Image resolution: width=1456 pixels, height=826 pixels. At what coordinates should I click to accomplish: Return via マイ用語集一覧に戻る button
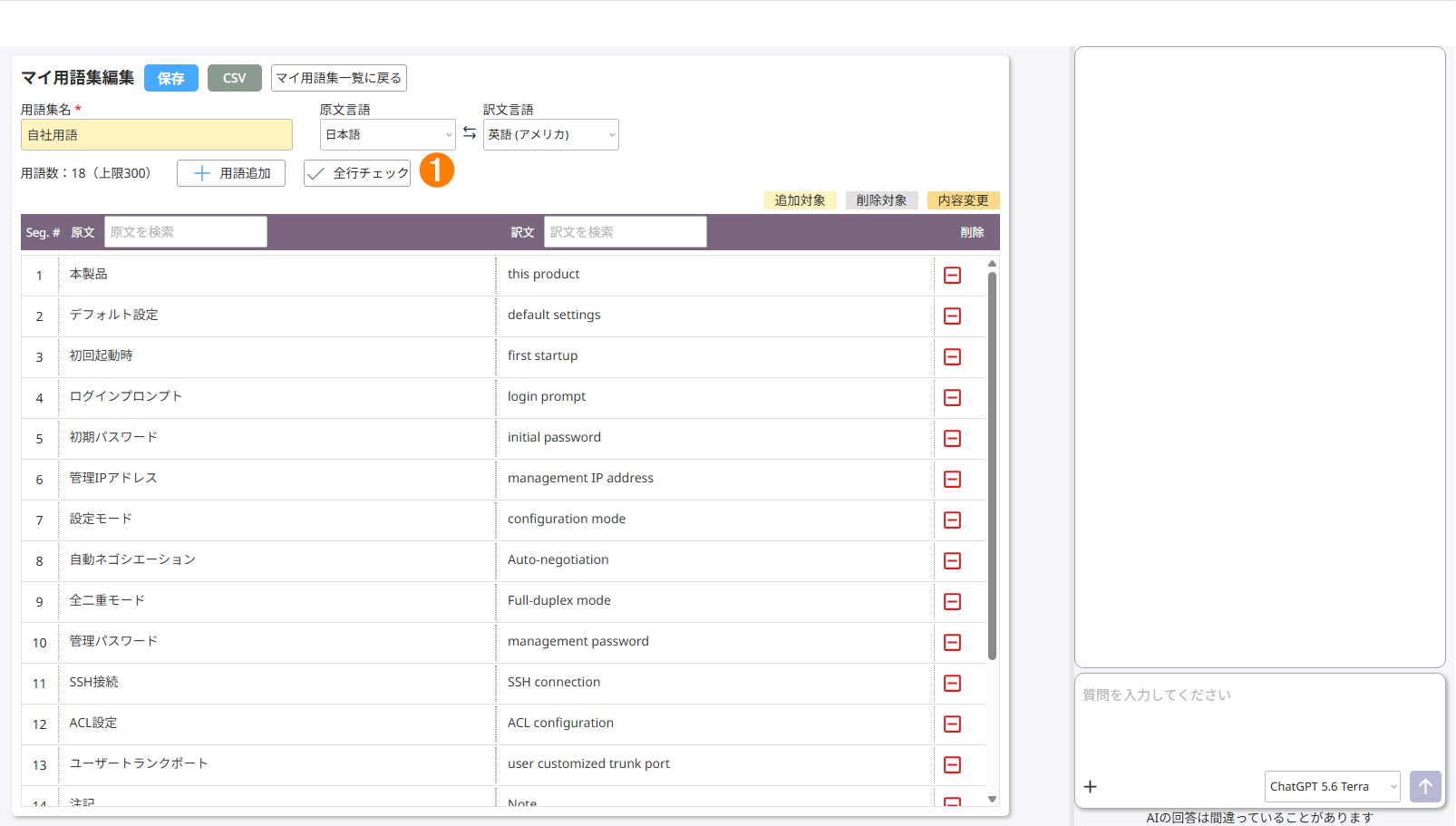339,78
